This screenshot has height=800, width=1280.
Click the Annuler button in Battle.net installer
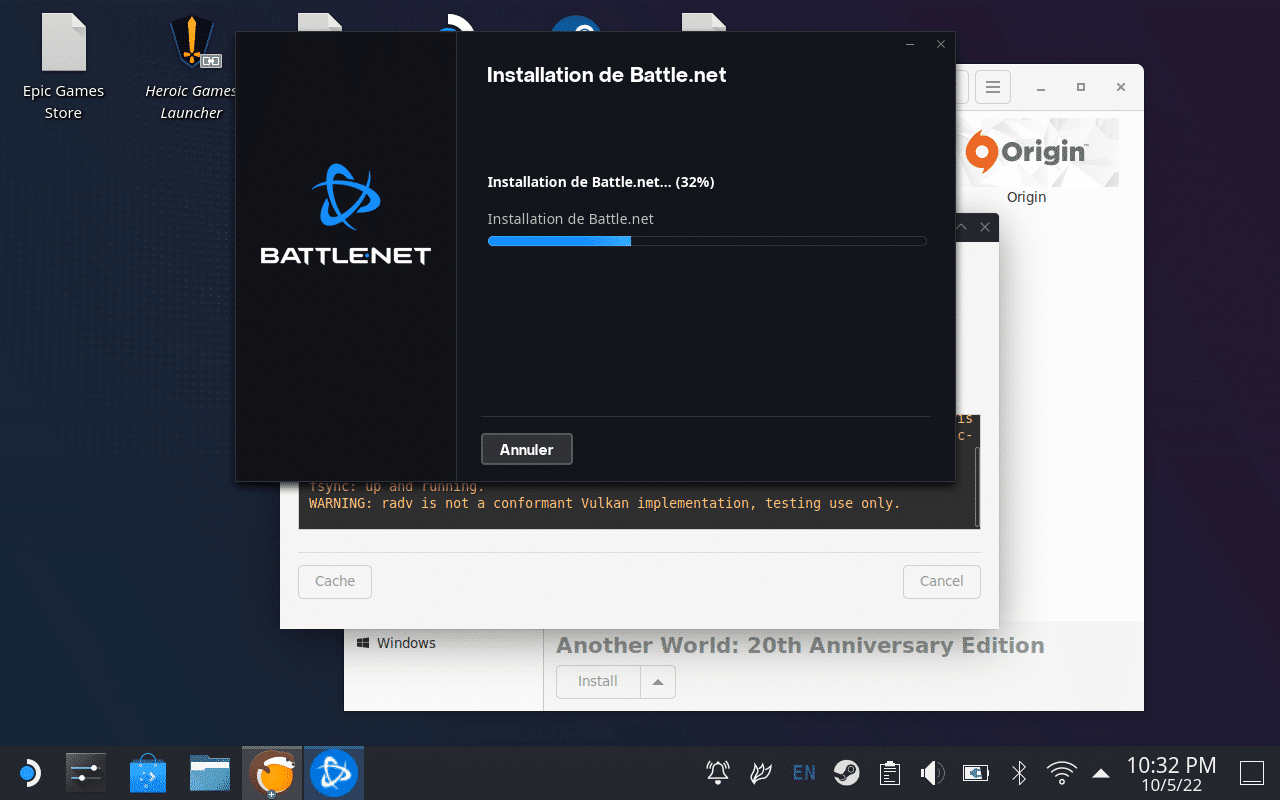pos(526,449)
